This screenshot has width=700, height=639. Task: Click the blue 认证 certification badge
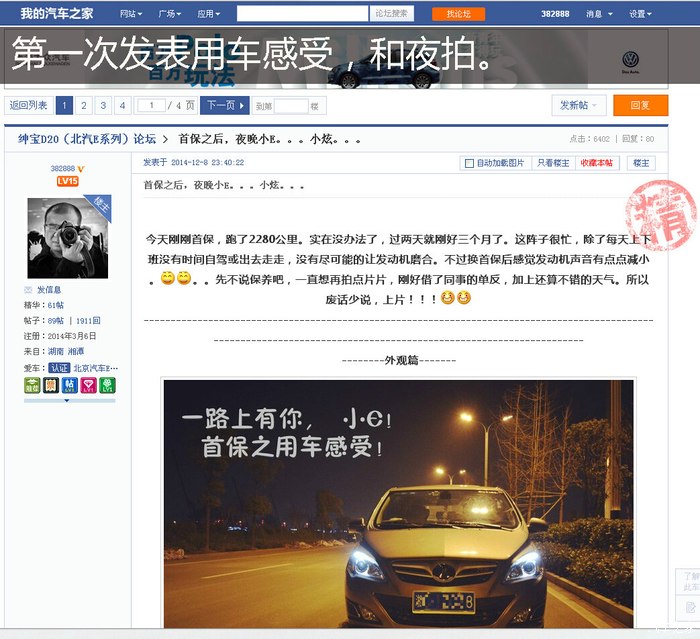60,368
